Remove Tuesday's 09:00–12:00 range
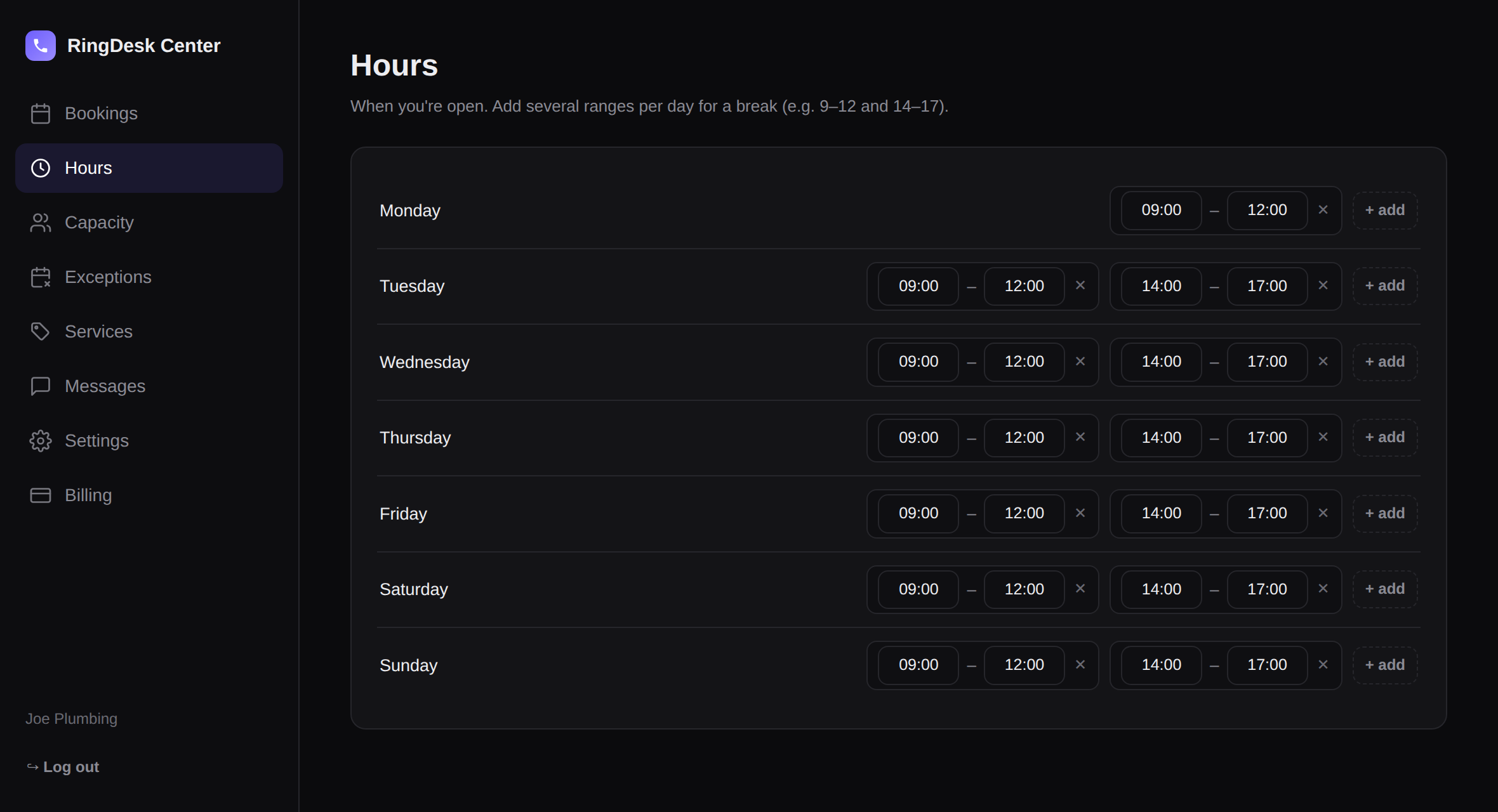Image resolution: width=1498 pixels, height=812 pixels. (x=1080, y=285)
